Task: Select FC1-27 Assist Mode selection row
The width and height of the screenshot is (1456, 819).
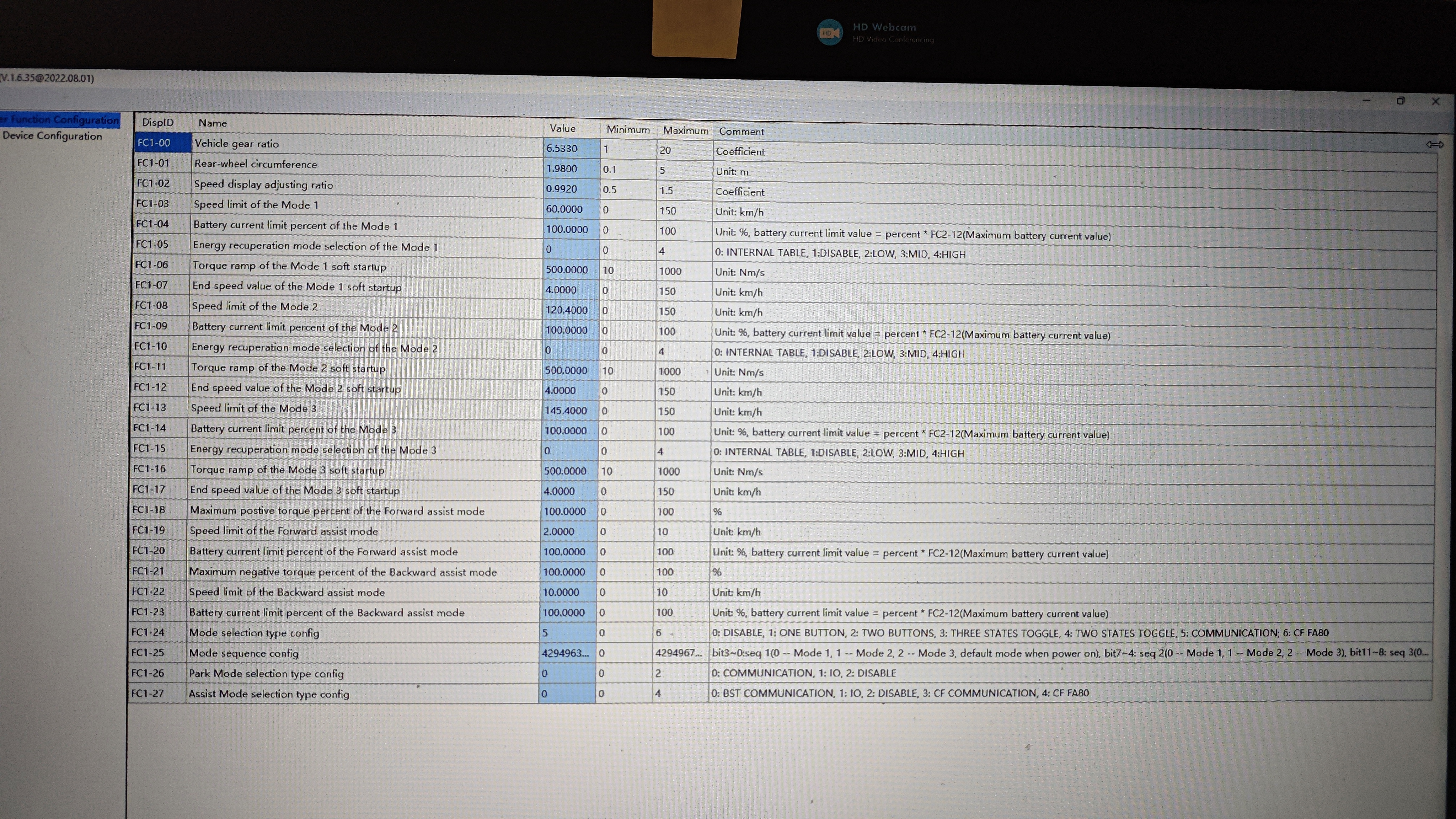Action: 268,694
